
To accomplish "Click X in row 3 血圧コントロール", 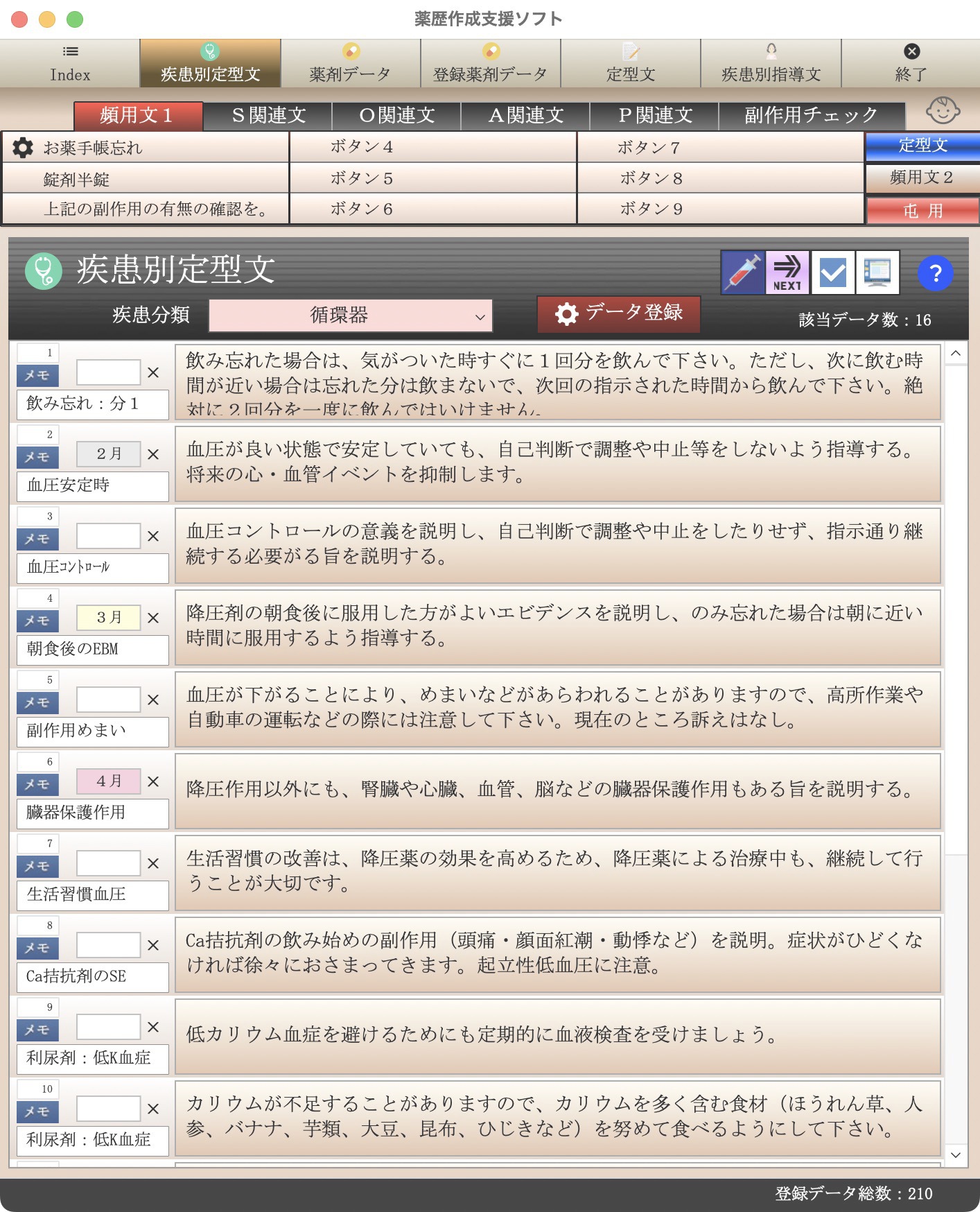I will [x=153, y=536].
